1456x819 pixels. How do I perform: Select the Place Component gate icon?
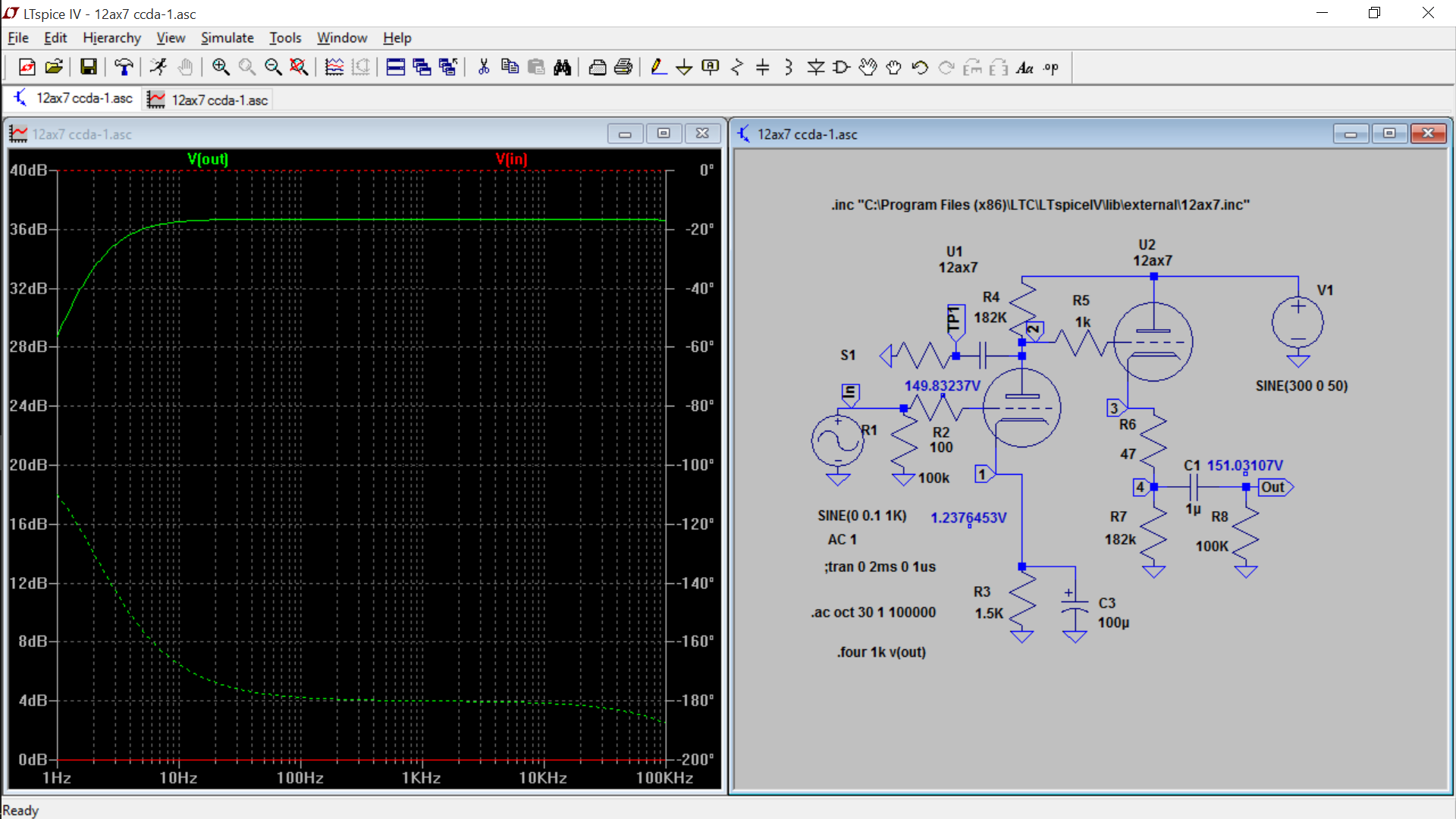click(x=842, y=67)
